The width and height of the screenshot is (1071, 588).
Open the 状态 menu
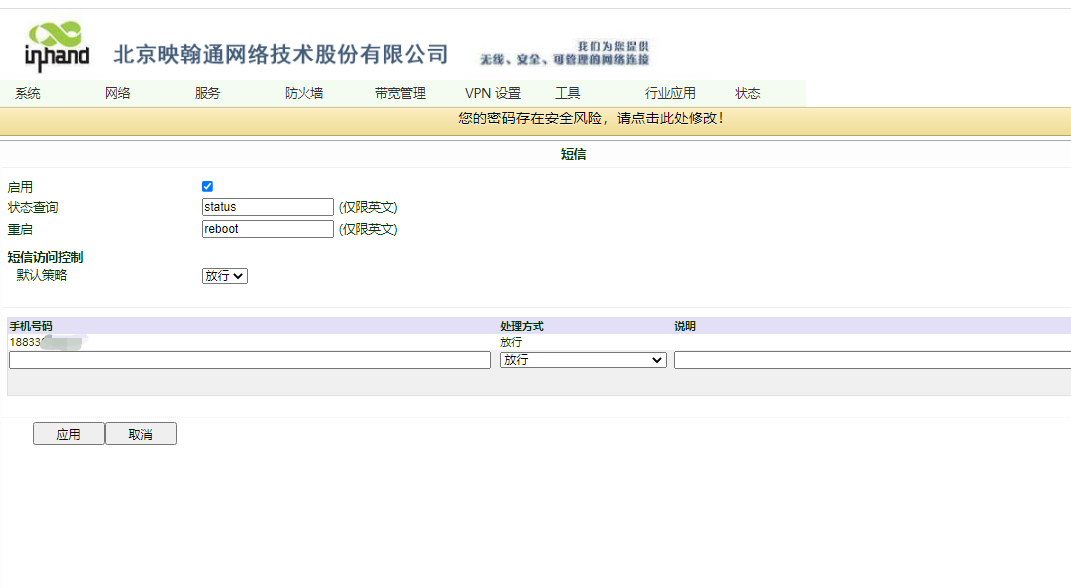click(x=748, y=92)
